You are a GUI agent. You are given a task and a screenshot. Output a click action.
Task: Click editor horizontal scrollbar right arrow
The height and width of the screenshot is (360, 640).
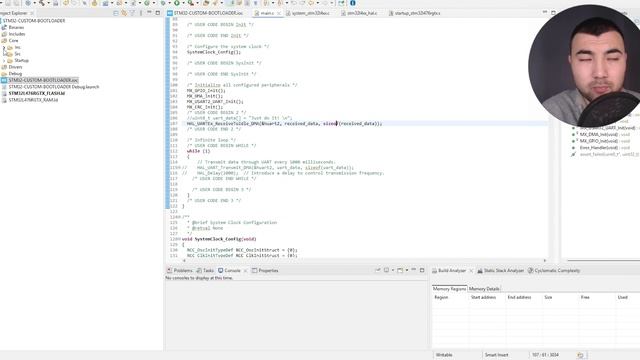pyautogui.click(x=544, y=260)
